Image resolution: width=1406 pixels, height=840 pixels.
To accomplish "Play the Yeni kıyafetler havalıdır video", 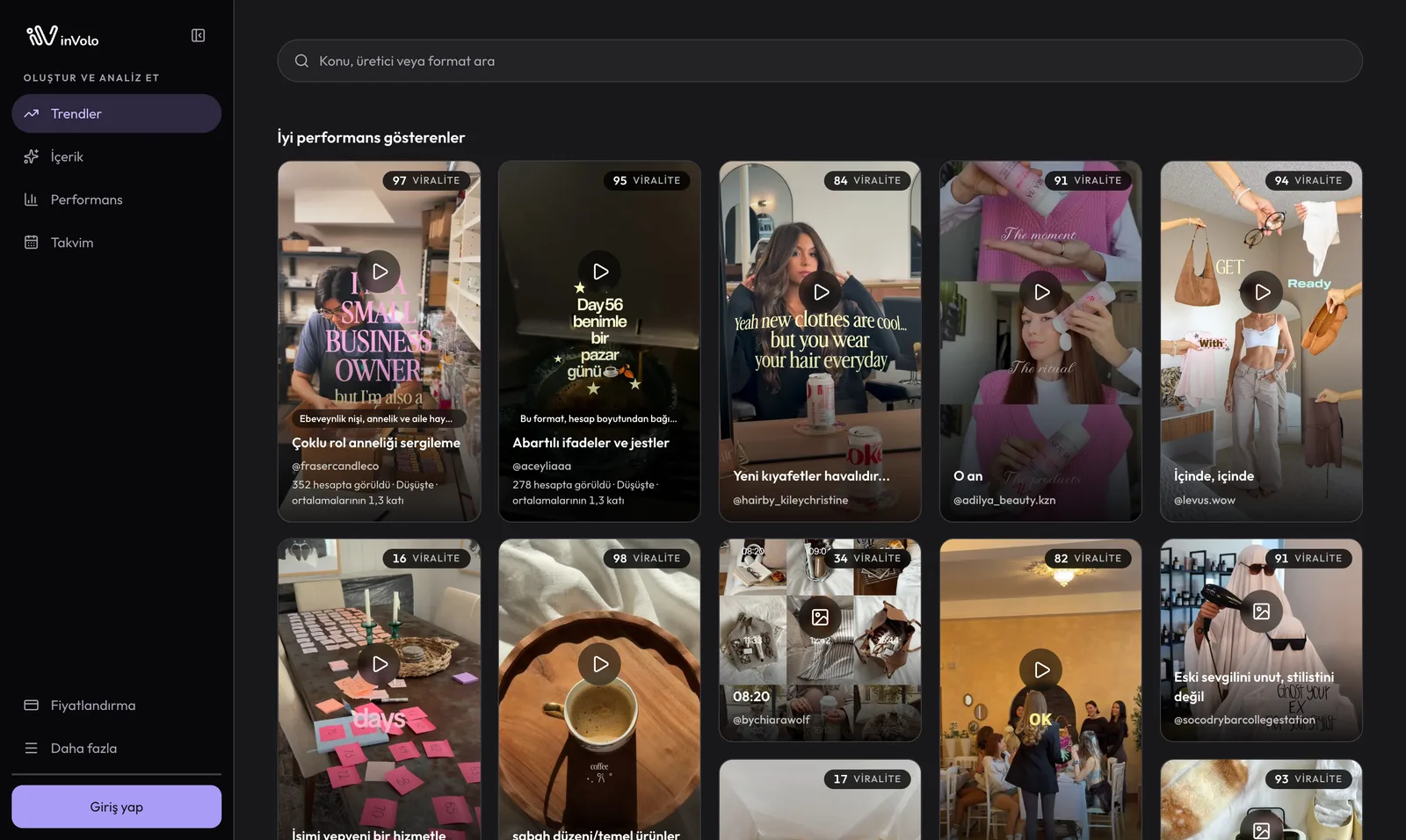I will tap(821, 292).
